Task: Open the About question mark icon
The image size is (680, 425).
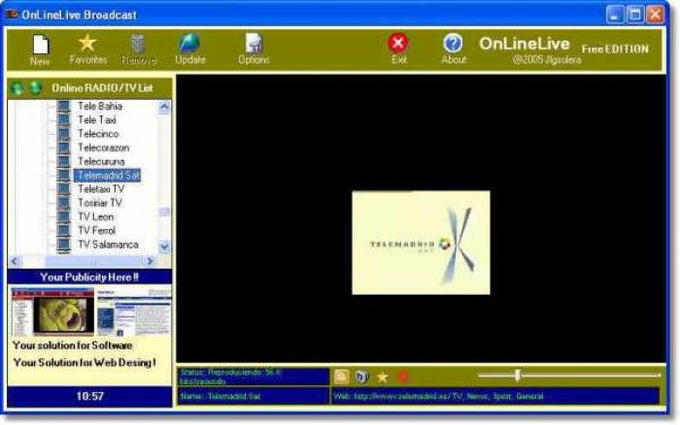Action: pyautogui.click(x=453, y=43)
